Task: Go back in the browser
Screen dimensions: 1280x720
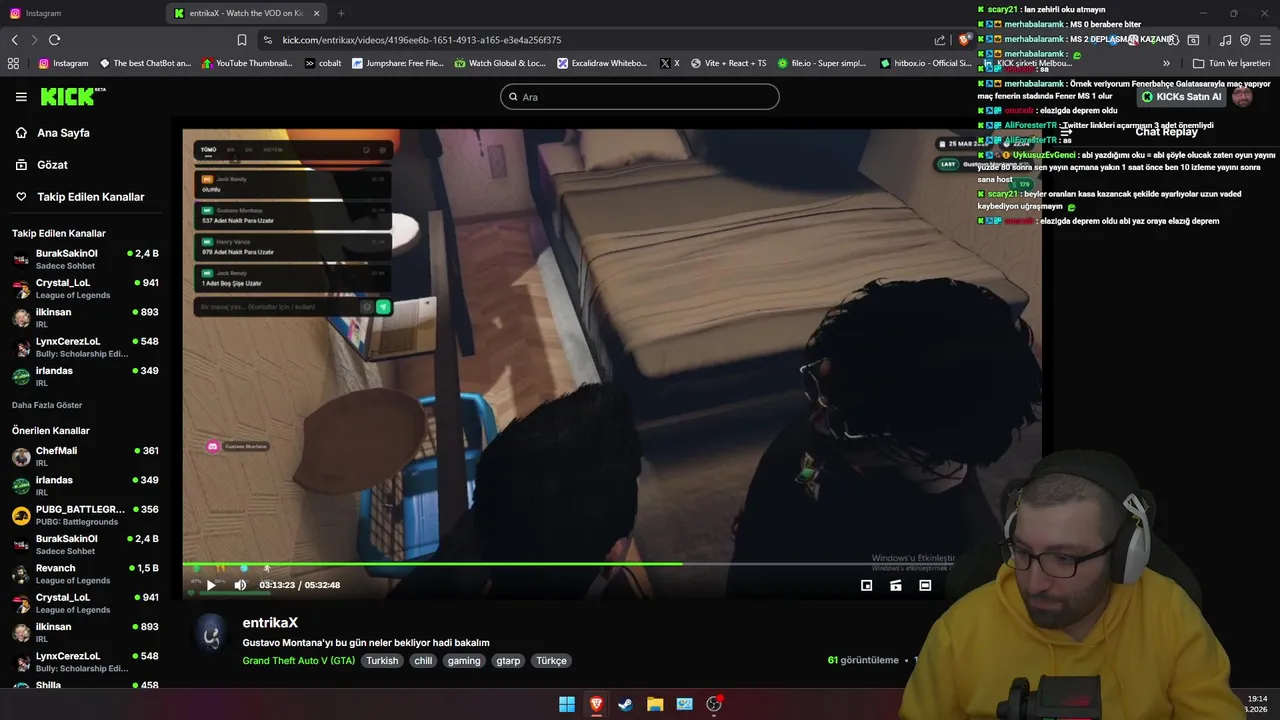Action: pyautogui.click(x=14, y=40)
